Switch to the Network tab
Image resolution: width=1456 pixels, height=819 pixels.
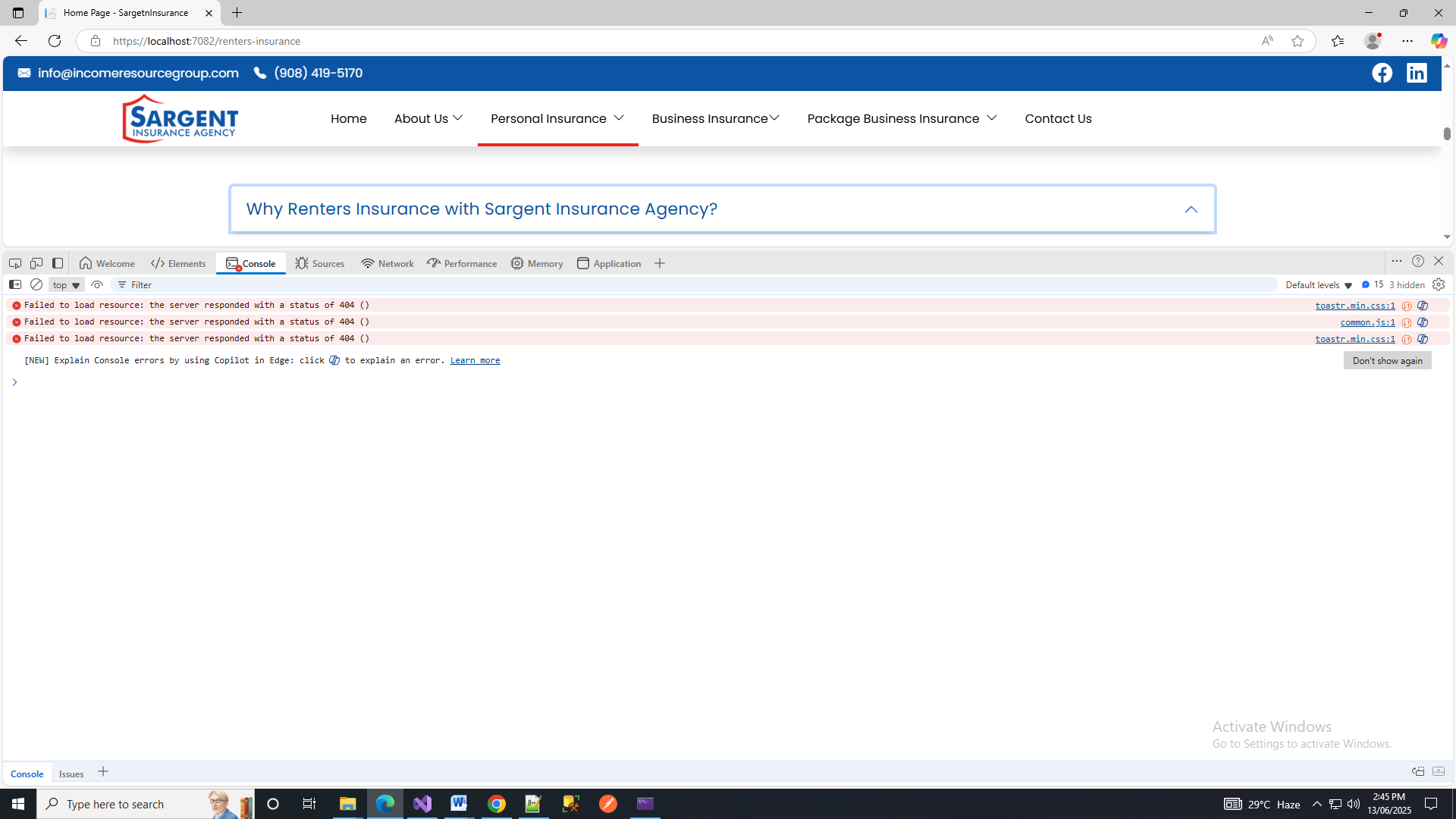(388, 263)
